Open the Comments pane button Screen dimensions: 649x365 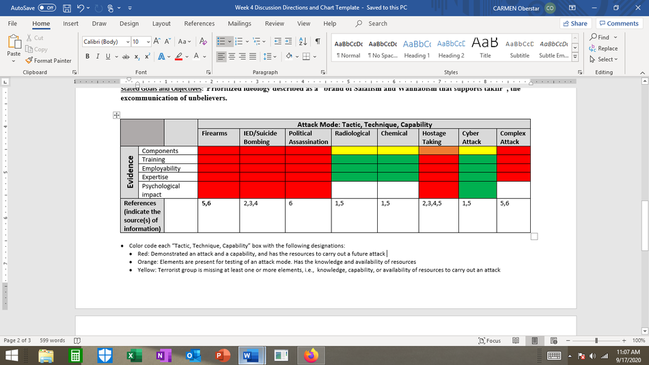619,24
